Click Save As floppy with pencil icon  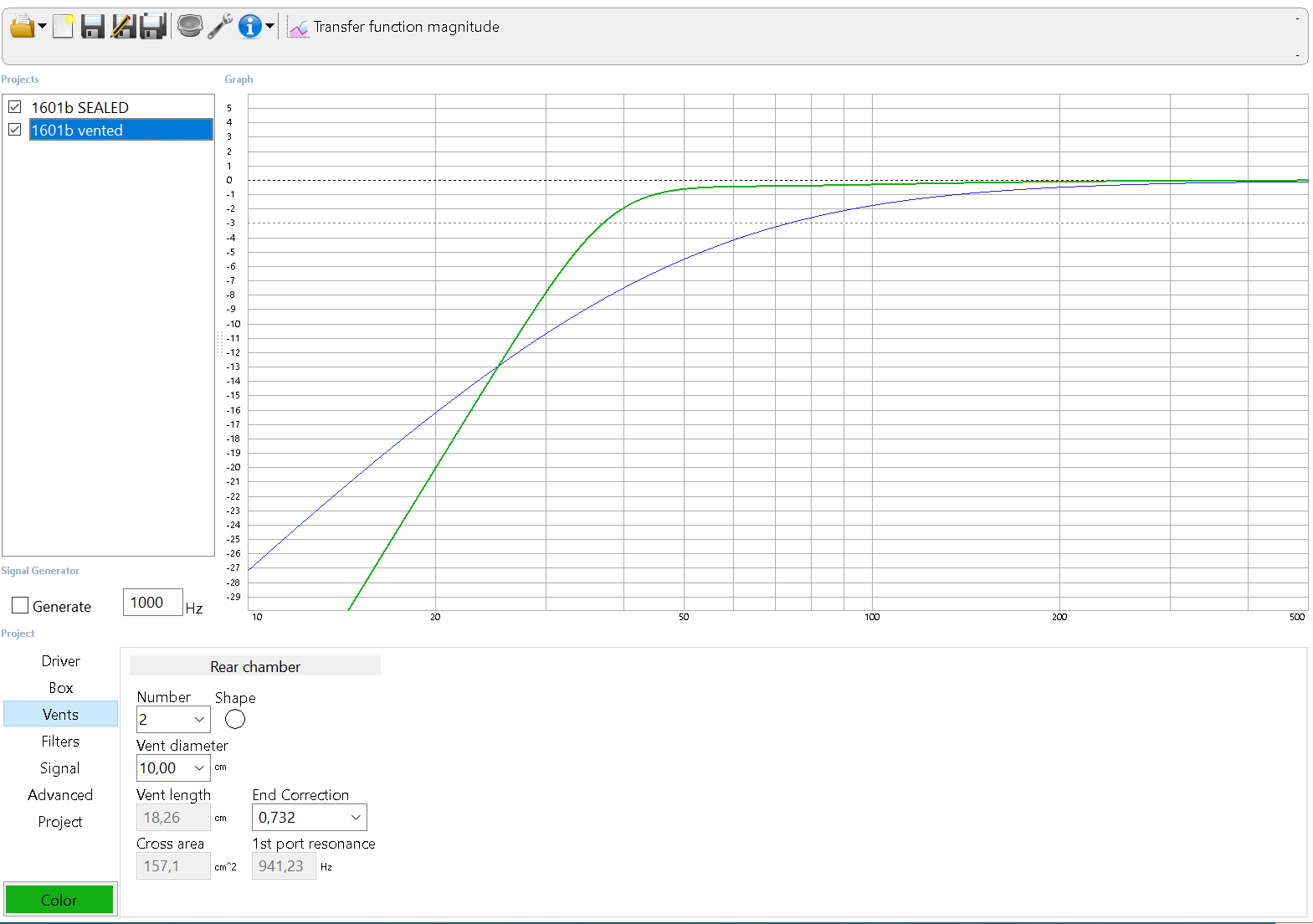(x=123, y=27)
